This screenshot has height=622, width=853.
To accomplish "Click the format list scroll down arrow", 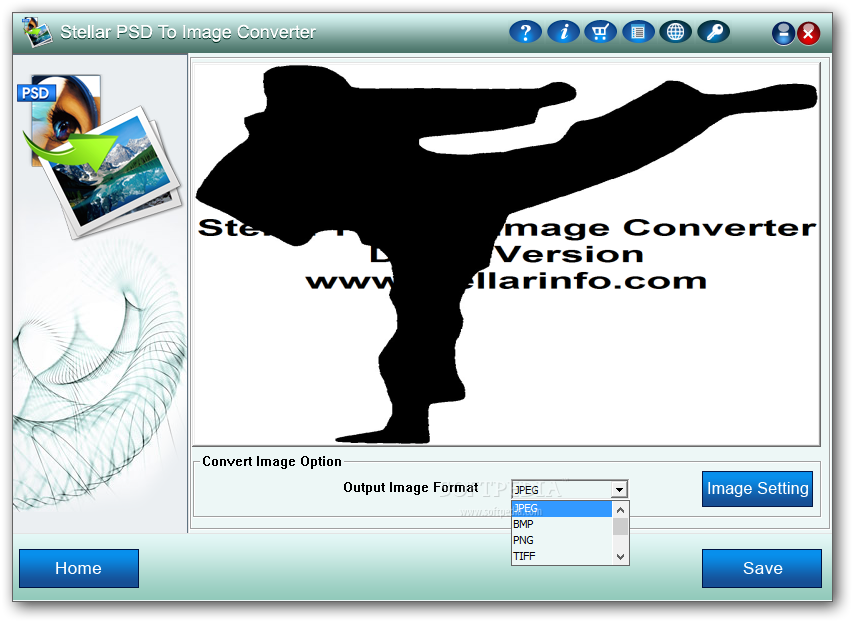I will (x=620, y=557).
